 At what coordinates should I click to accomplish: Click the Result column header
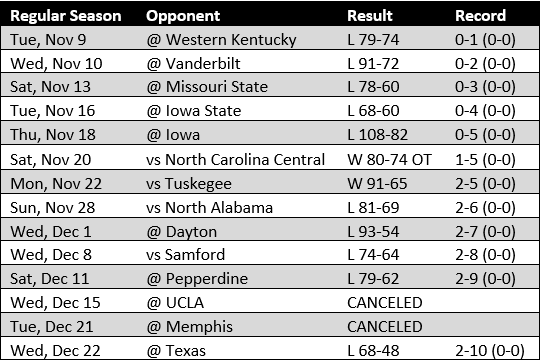pos(370,16)
